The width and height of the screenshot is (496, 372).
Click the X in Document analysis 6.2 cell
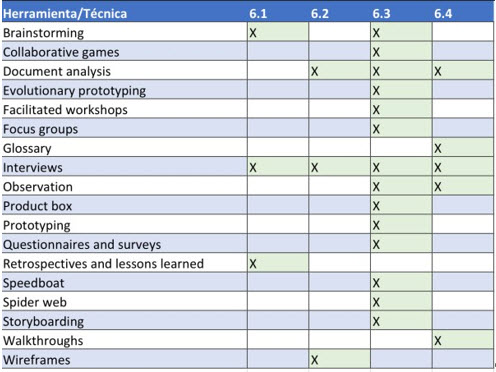[x=314, y=71]
